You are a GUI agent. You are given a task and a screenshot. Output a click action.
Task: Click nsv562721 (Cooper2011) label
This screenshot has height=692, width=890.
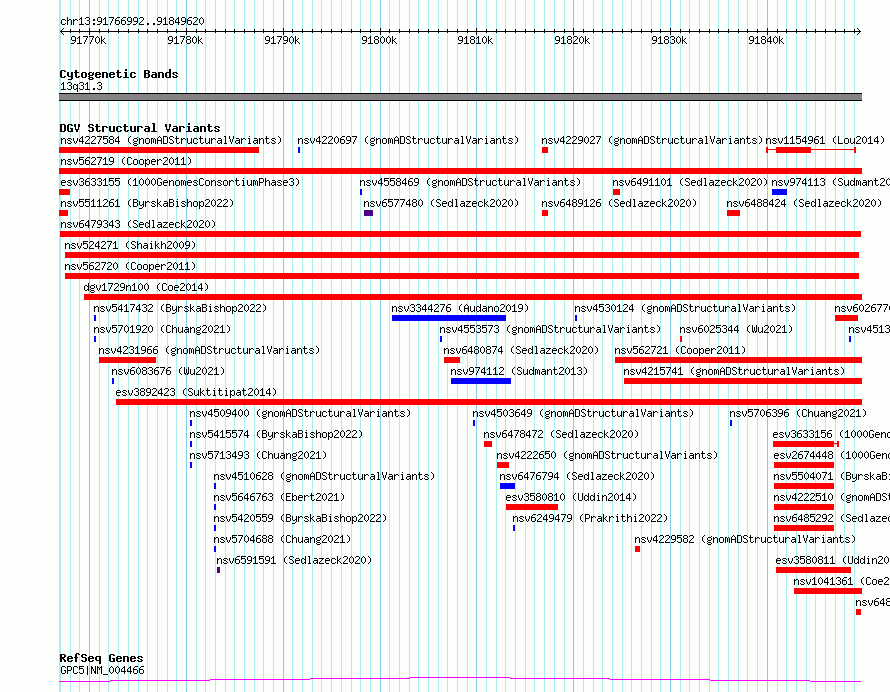coord(680,350)
